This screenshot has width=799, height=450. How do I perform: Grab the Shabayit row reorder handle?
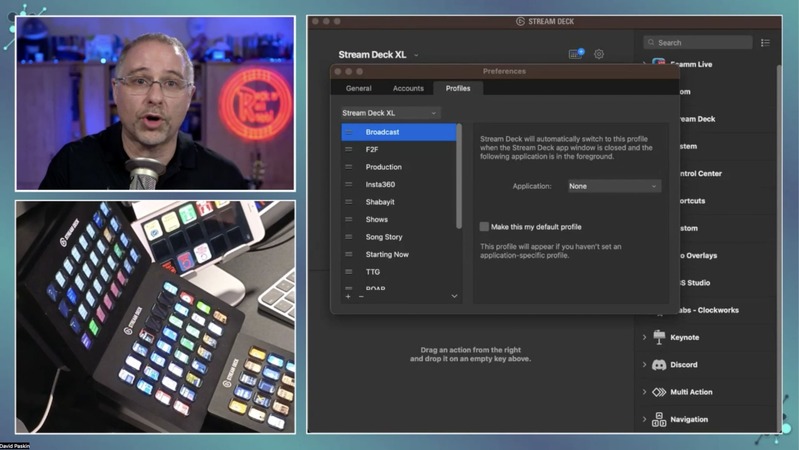click(349, 202)
